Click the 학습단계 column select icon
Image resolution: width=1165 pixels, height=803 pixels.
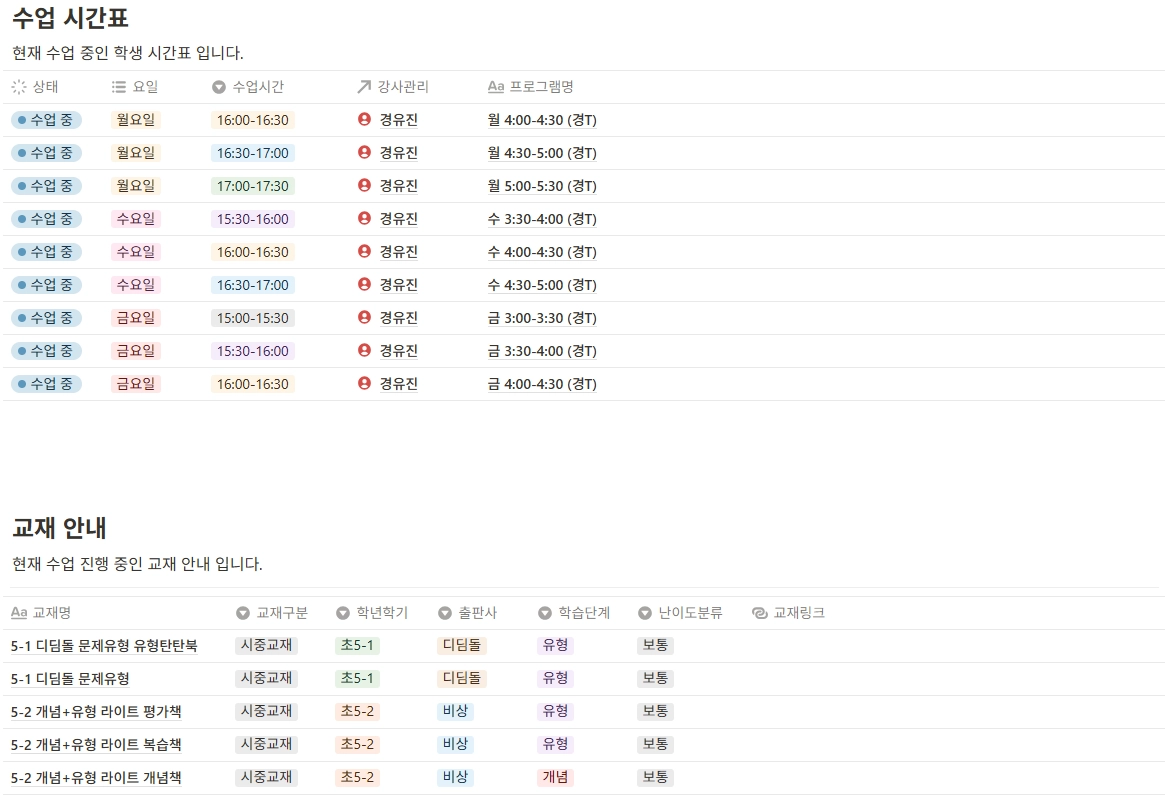[545, 613]
